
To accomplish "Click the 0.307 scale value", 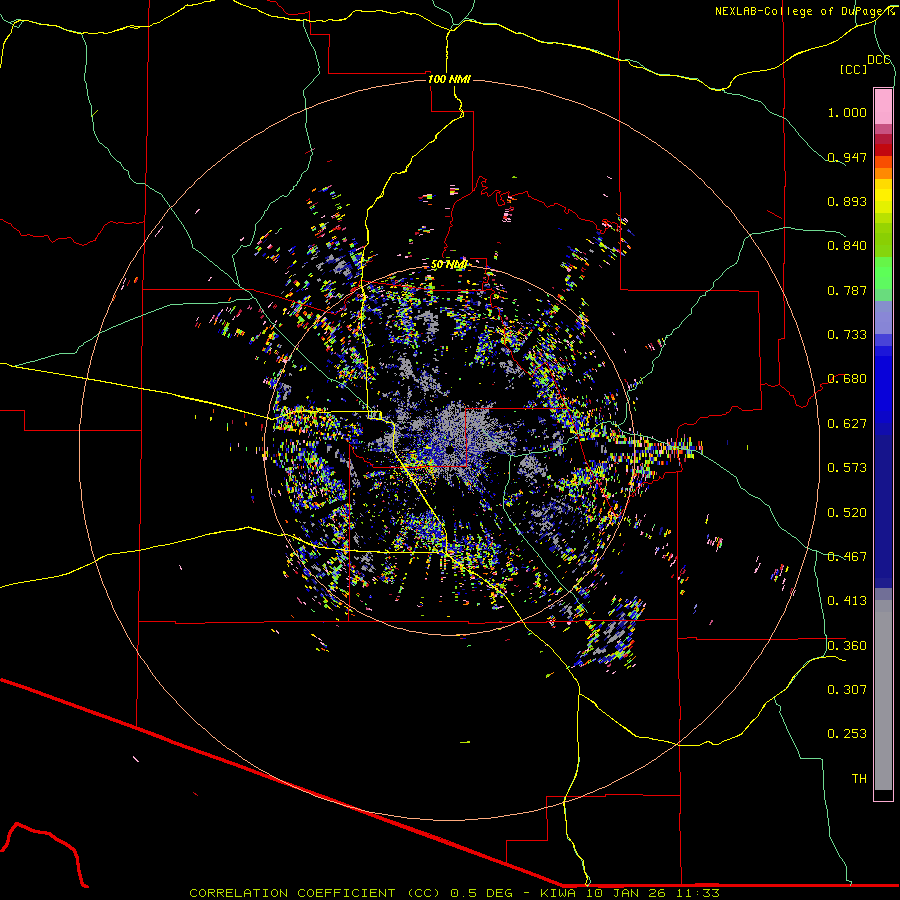I will (x=847, y=690).
